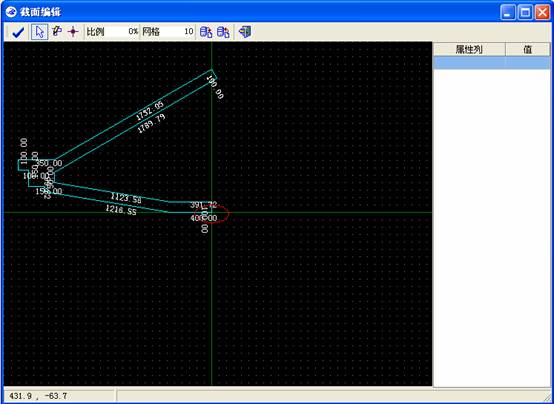The image size is (554, 404).
Task: Click the exit door icon in toolbar
Action: (245, 32)
